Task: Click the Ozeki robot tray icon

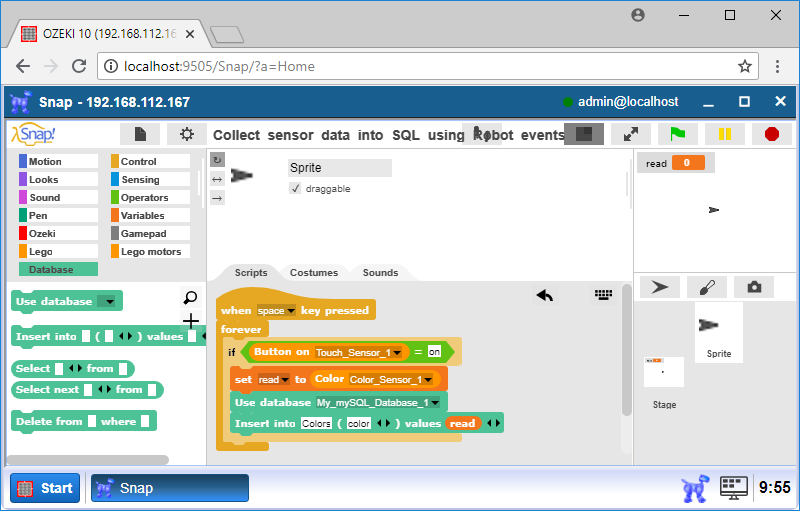Action: tap(695, 488)
